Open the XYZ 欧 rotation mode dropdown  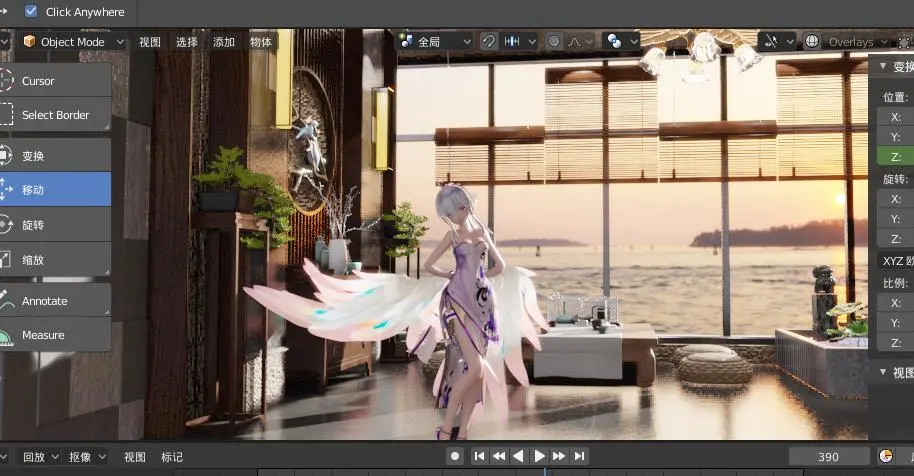tap(895, 260)
